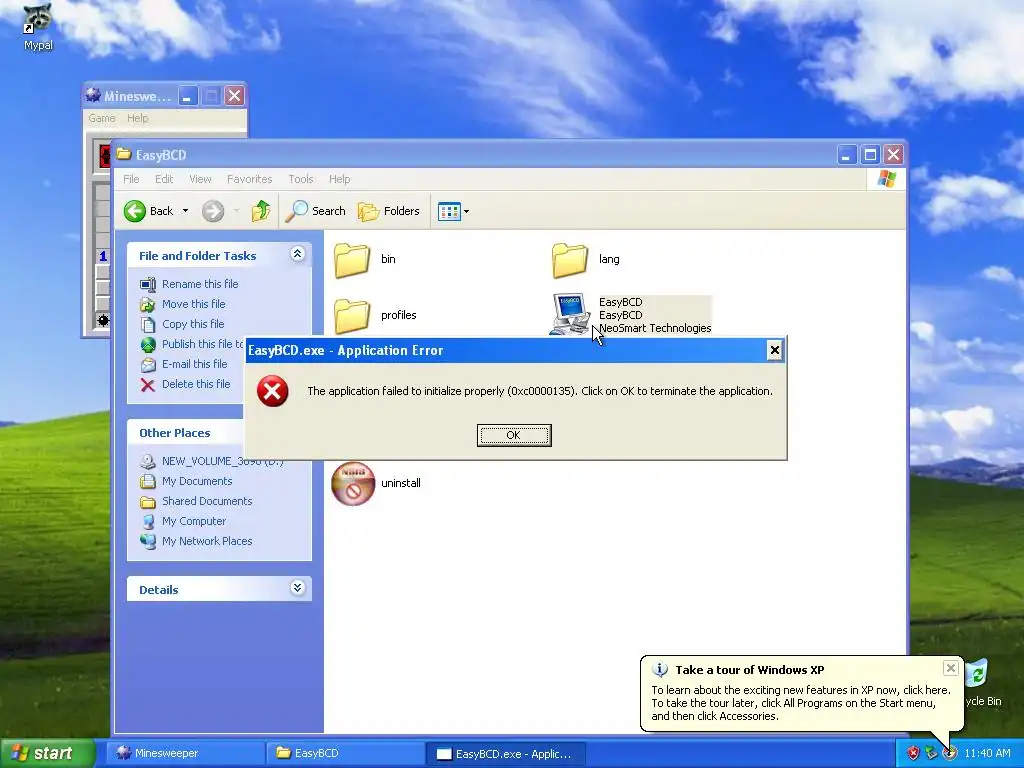Go up one folder level

(261, 211)
